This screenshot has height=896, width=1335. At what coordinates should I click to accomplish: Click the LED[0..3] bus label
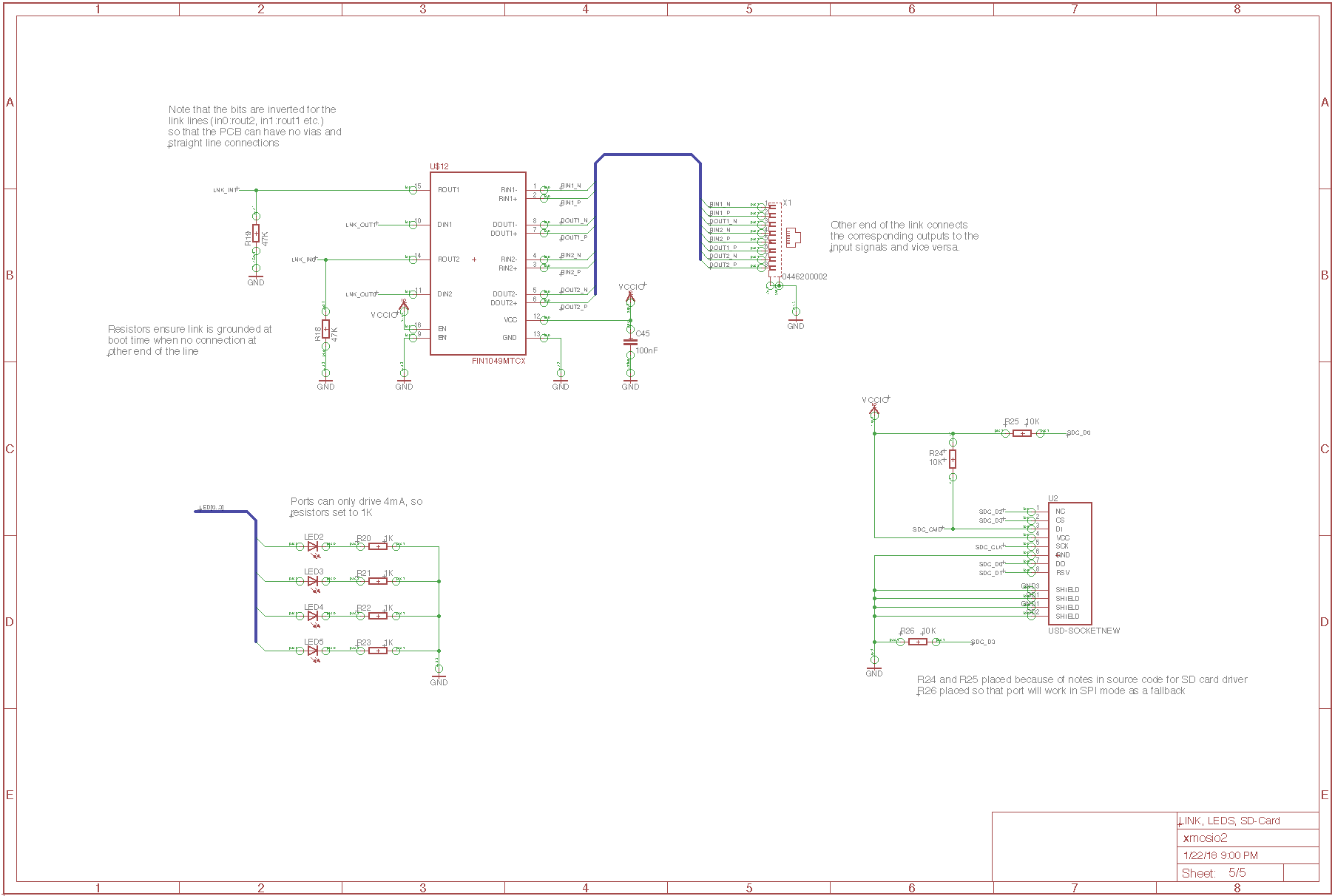tap(212, 508)
